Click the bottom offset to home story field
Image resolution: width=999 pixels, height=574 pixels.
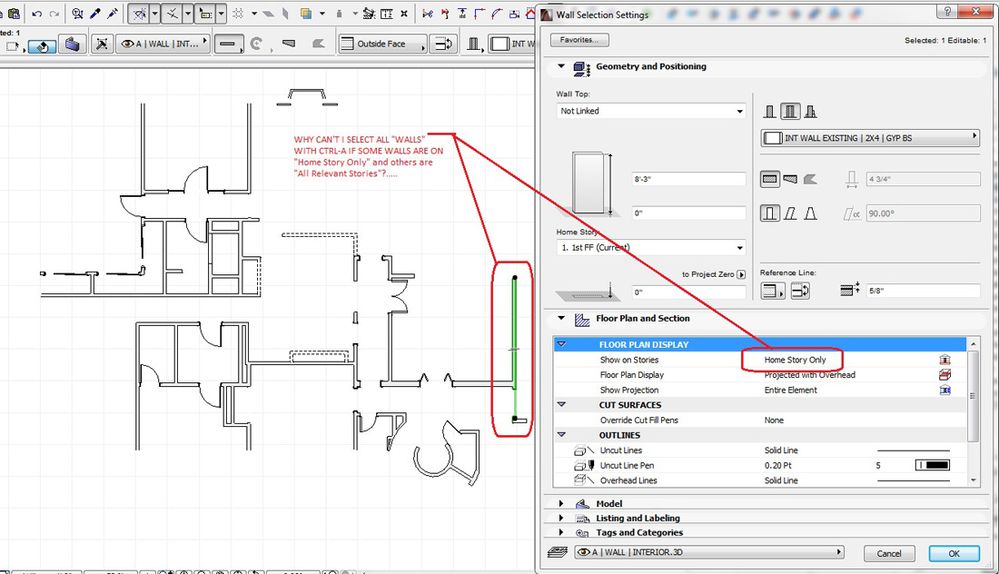pyautogui.click(x=689, y=292)
